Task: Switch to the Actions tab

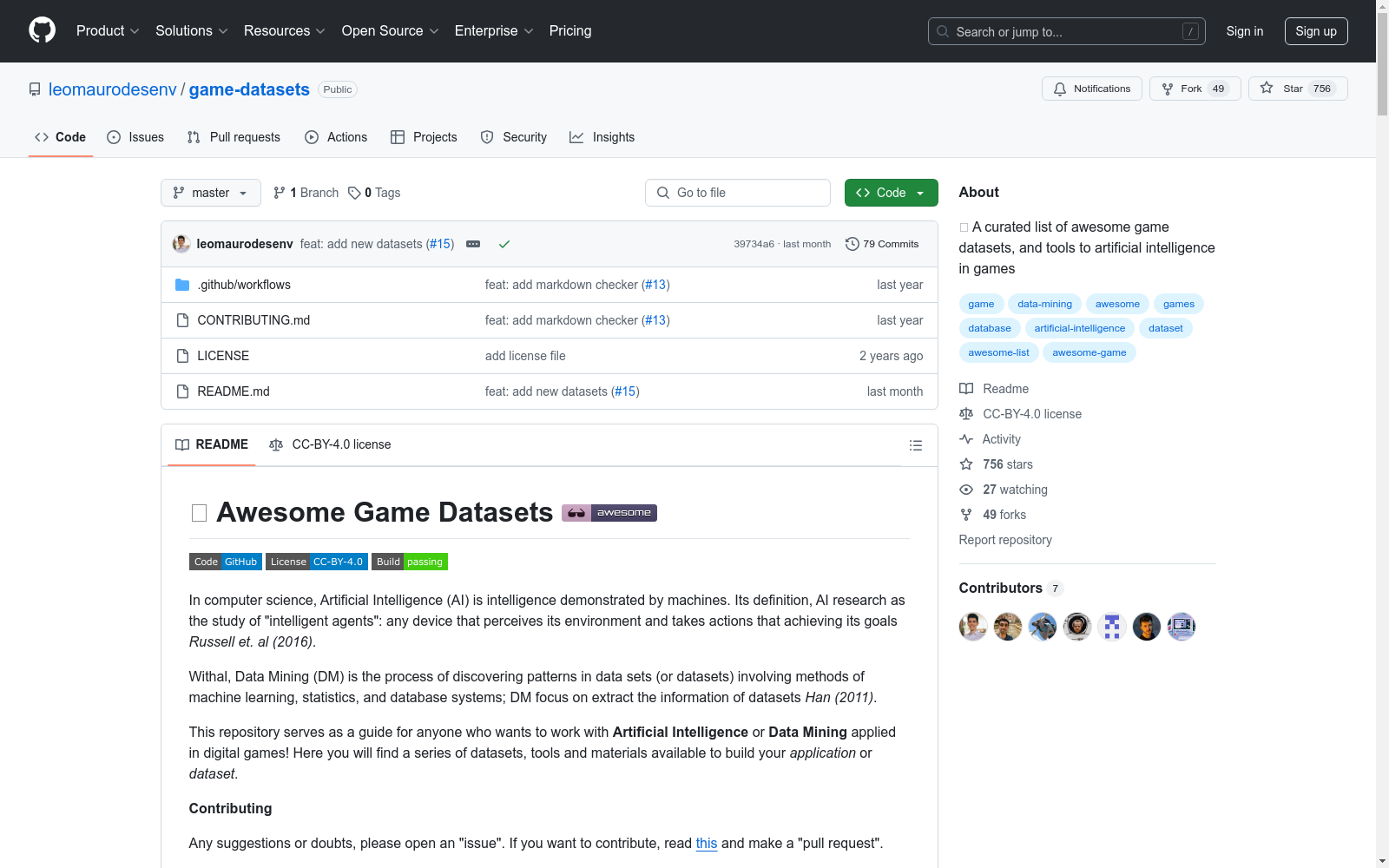Action: (336, 137)
